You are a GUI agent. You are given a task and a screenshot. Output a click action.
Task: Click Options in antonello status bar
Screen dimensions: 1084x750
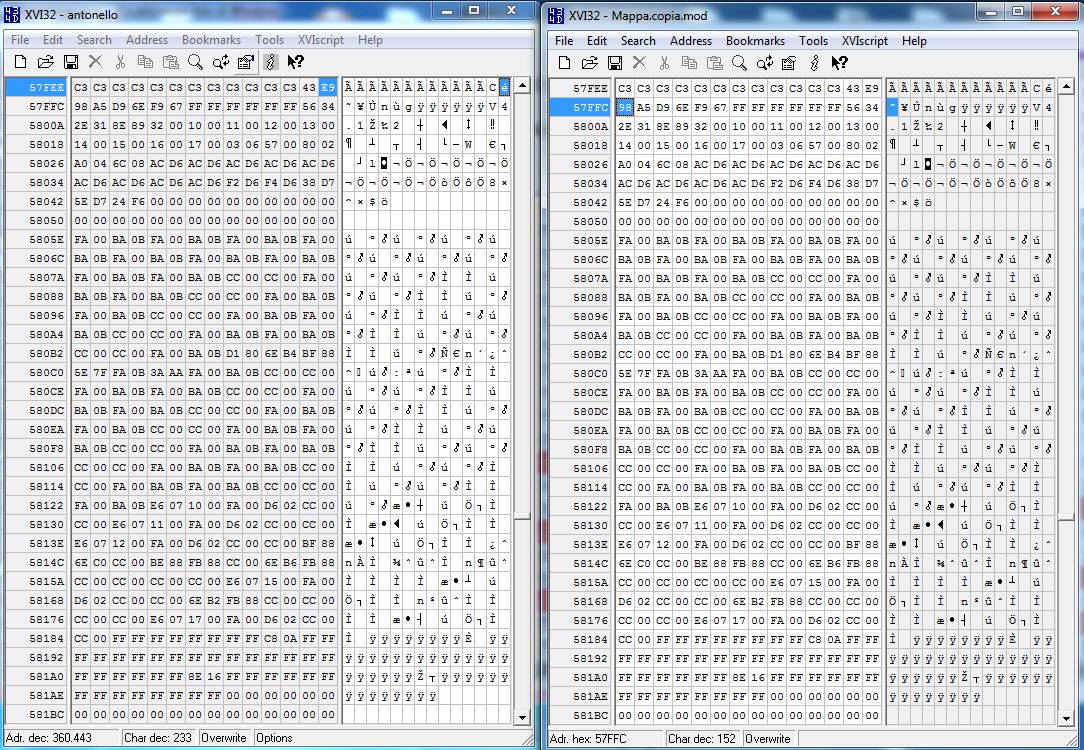point(274,738)
